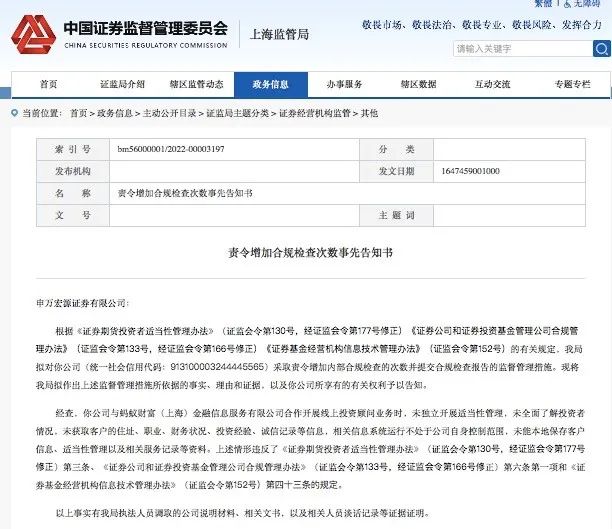
Task: Click the accessibility 无障碍 icon link
Action: coord(582,4)
